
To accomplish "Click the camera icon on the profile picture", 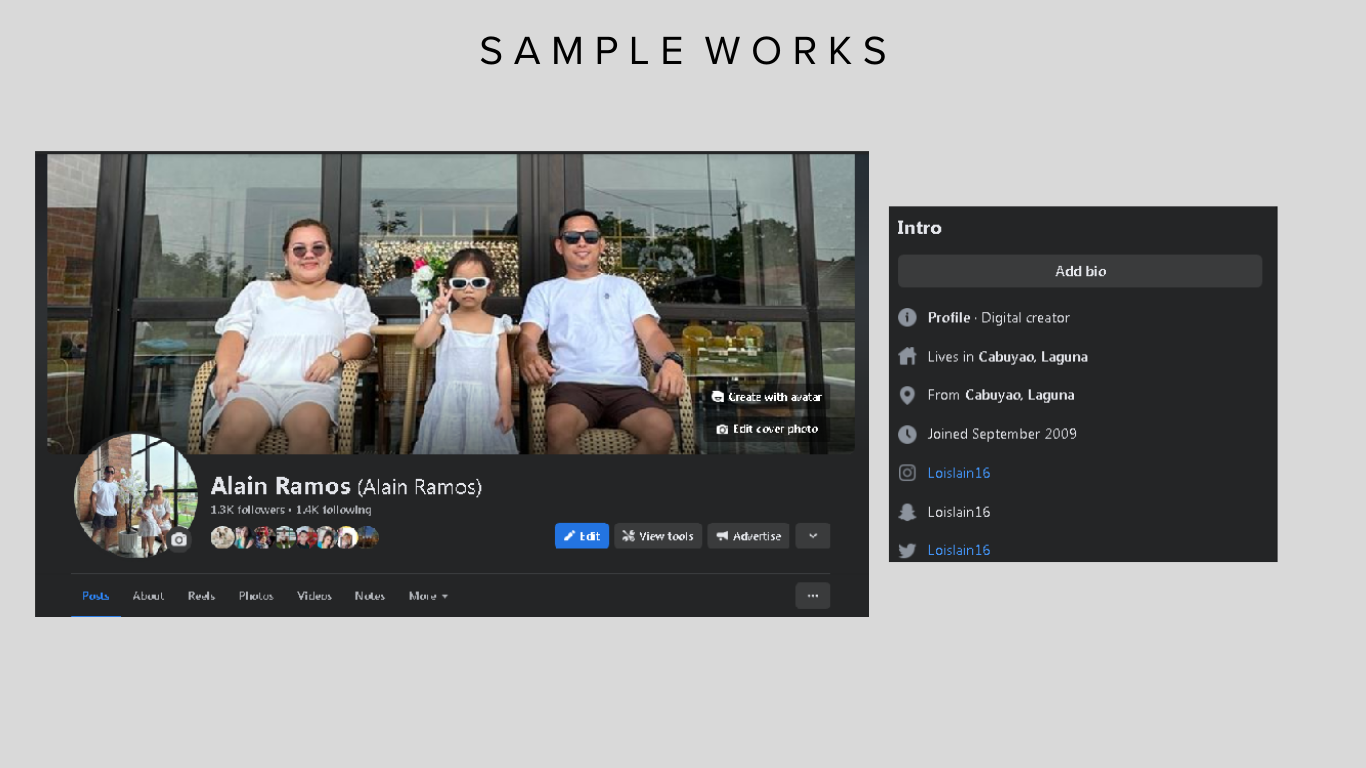I will (178, 540).
